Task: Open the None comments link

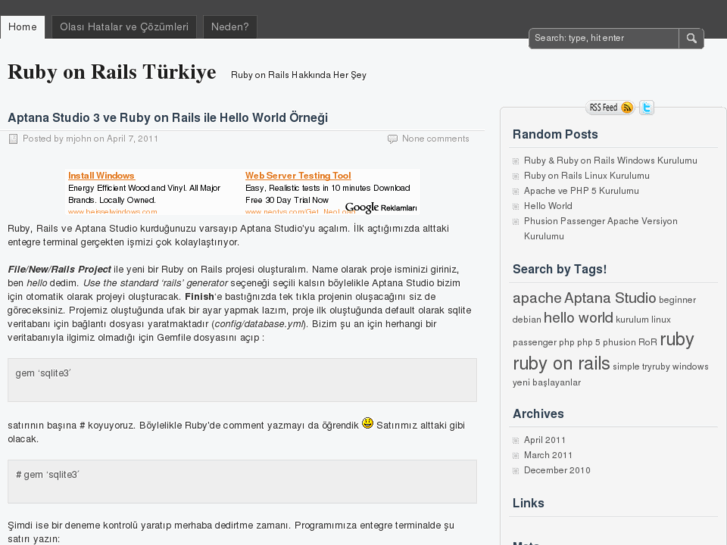Action: pyautogui.click(x=435, y=139)
